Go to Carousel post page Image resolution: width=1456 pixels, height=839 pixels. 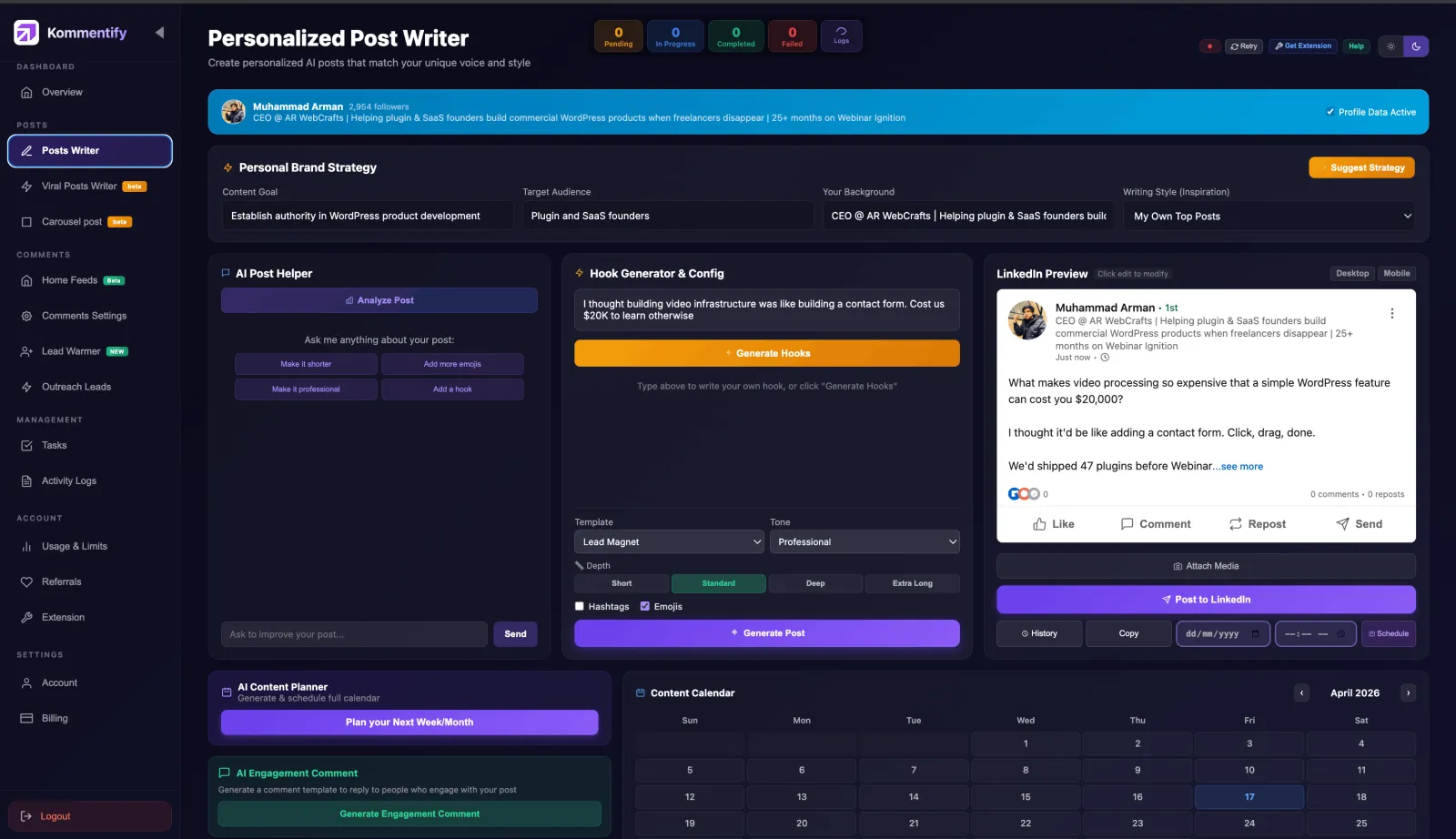click(89, 222)
